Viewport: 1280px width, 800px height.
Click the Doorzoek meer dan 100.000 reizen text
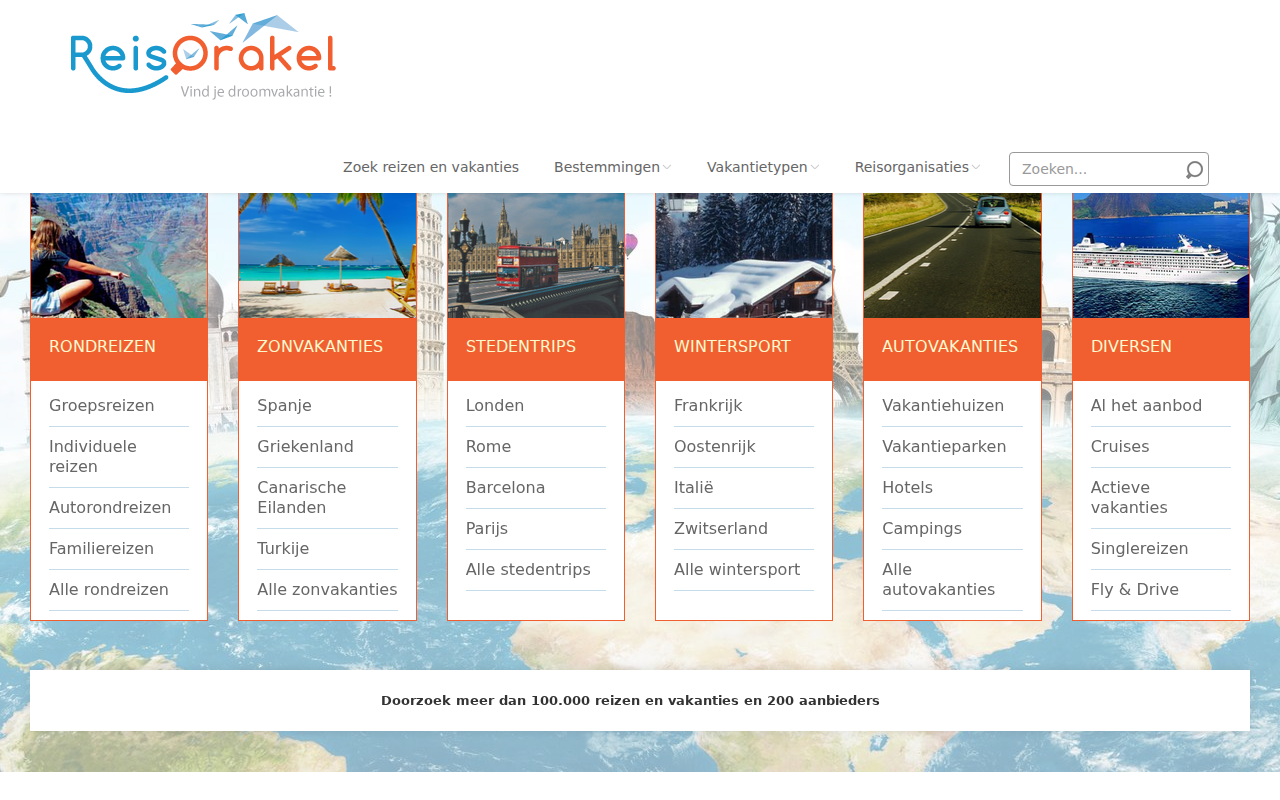(630, 701)
